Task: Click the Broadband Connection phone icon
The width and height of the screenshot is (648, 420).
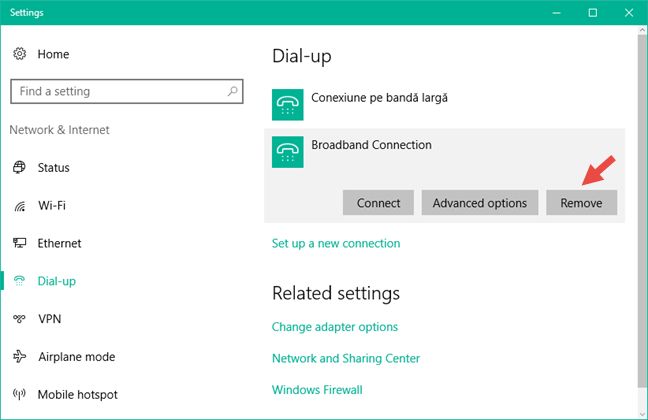Action: (x=288, y=152)
